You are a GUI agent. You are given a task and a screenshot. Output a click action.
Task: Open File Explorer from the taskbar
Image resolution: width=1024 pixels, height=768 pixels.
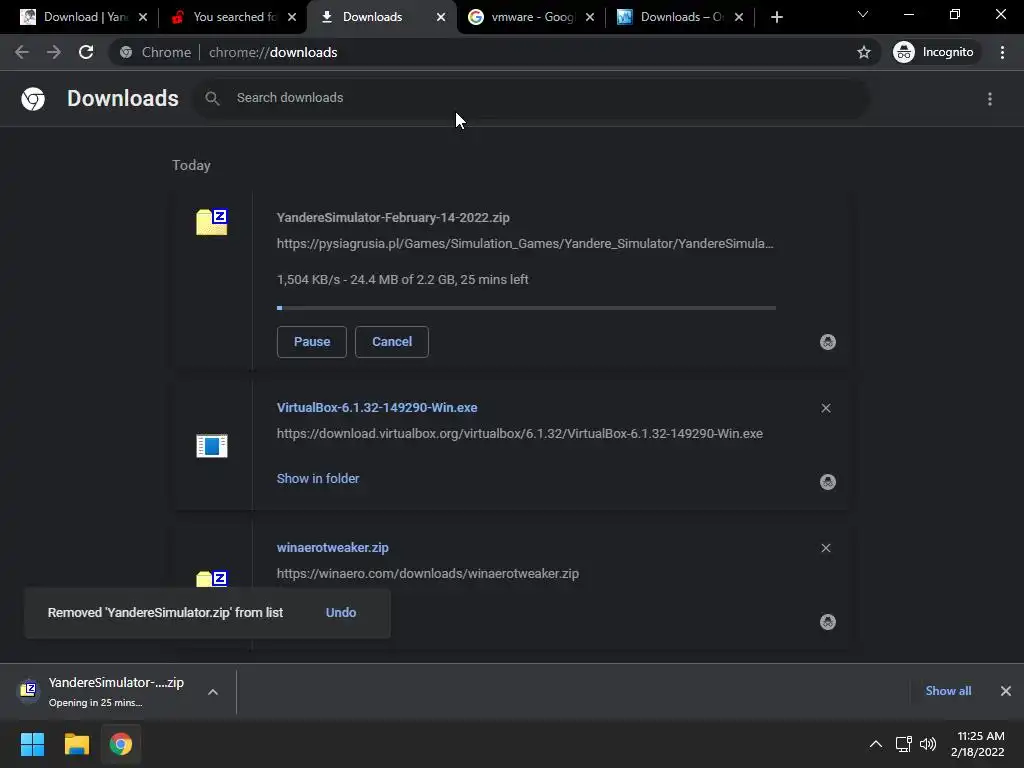point(76,744)
